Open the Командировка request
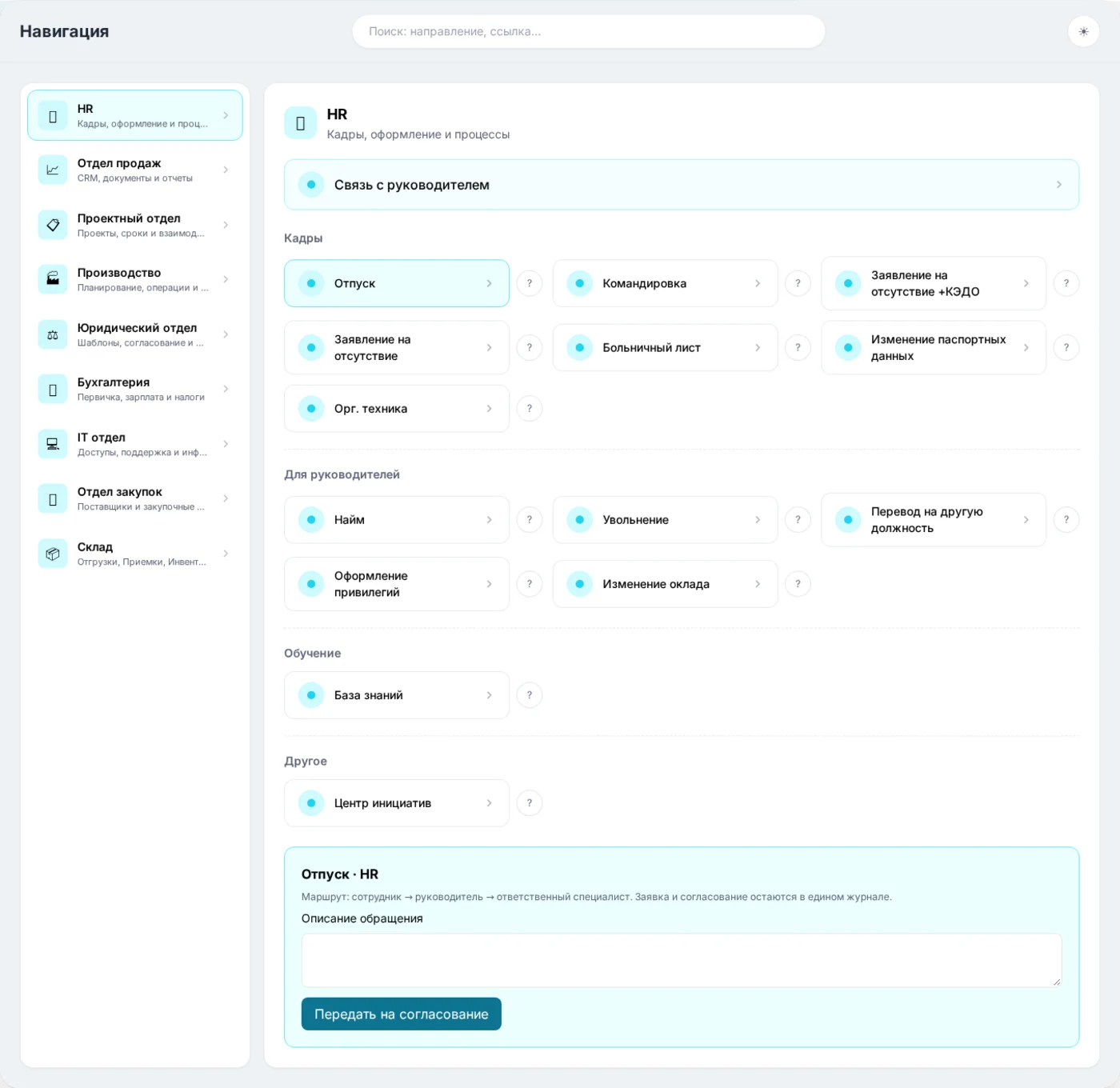Image resolution: width=1120 pixels, height=1088 pixels. tap(665, 283)
